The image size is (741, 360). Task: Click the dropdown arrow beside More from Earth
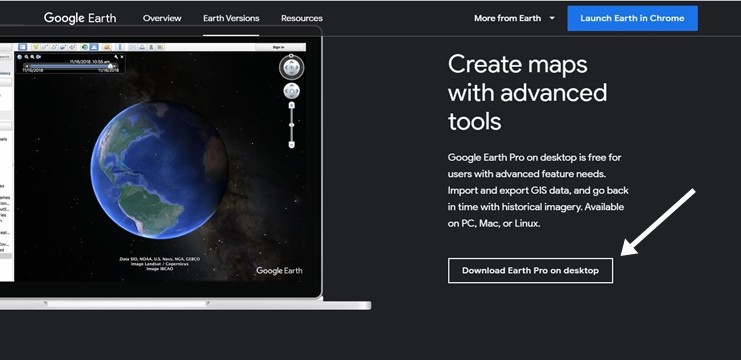pyautogui.click(x=552, y=18)
